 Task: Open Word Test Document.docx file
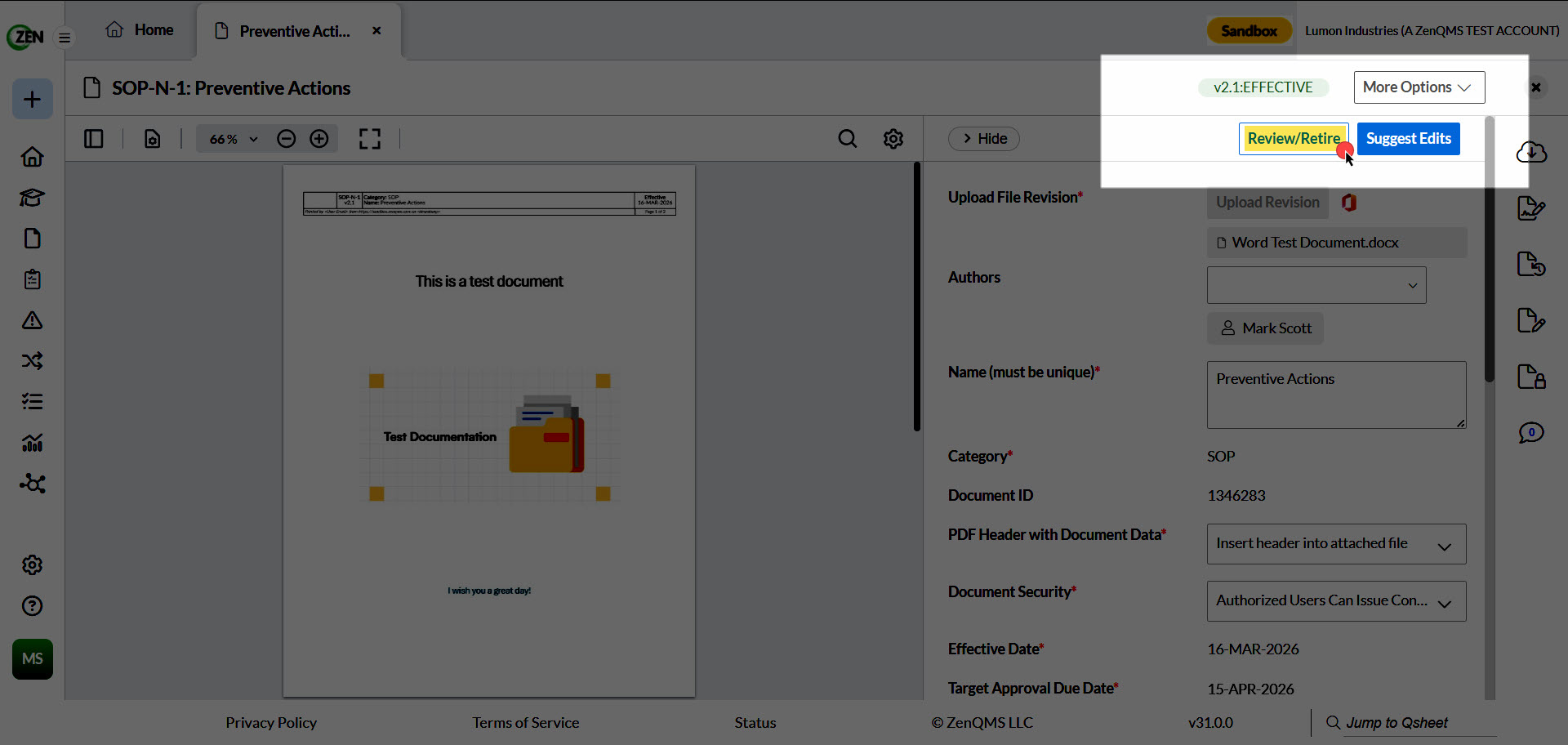(1337, 243)
